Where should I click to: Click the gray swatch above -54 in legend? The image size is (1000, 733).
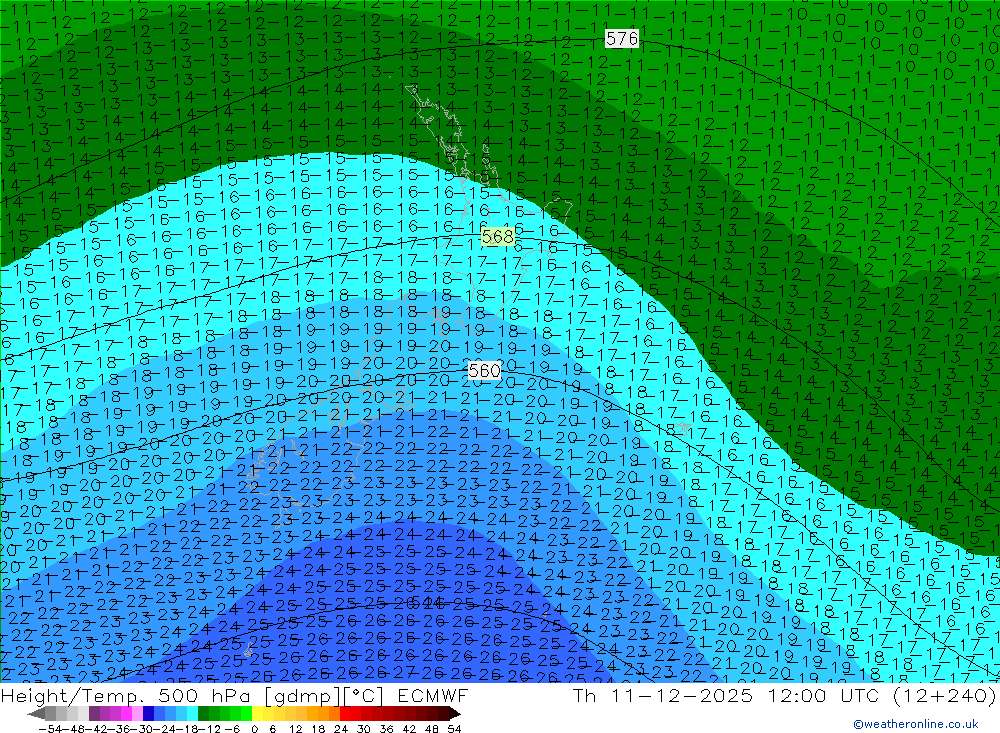pos(50,714)
